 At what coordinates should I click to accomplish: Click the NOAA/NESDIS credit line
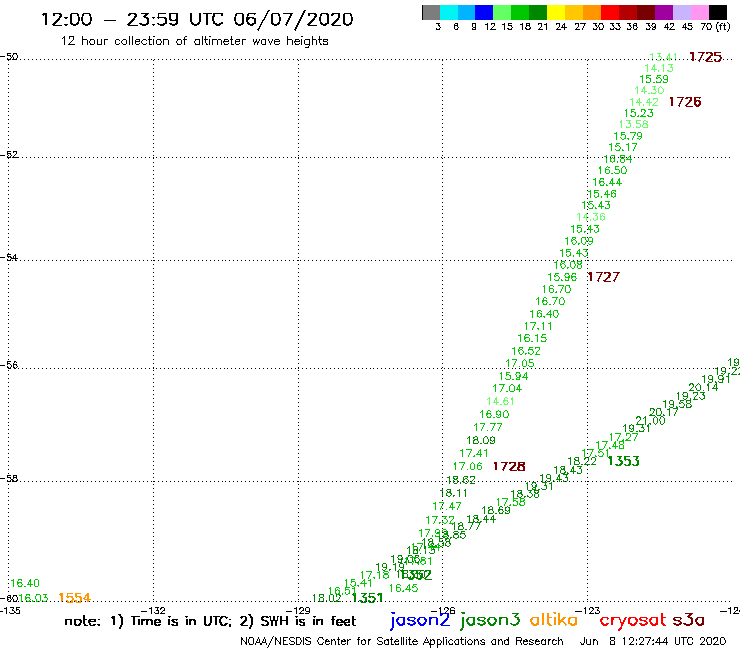pos(402,642)
